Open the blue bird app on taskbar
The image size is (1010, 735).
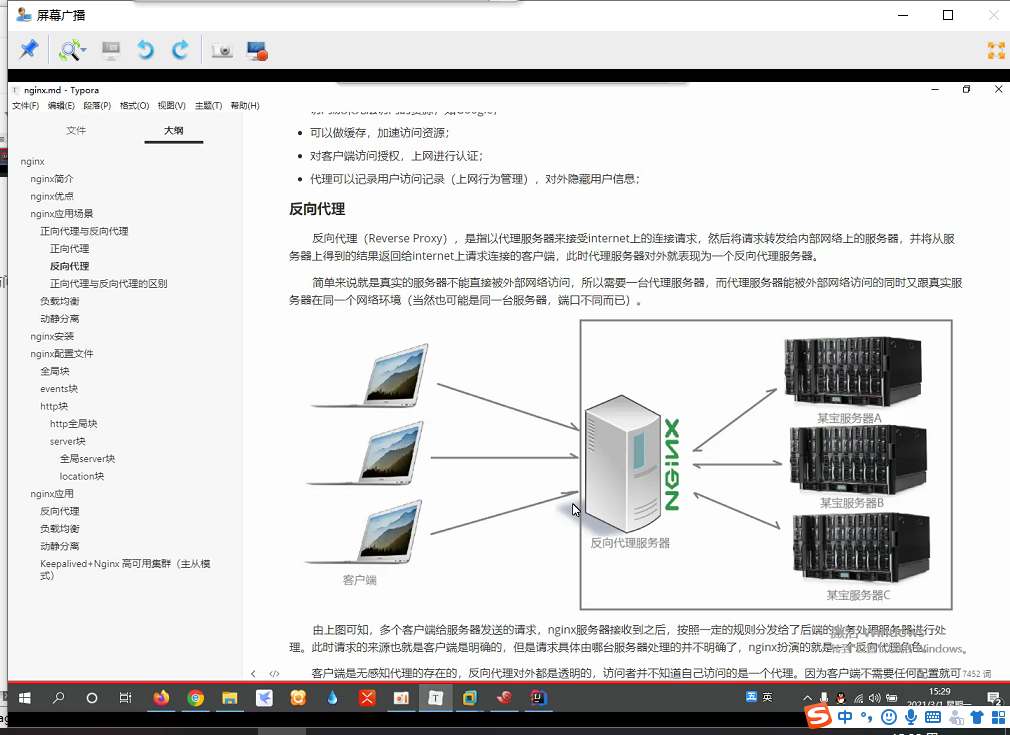click(264, 698)
